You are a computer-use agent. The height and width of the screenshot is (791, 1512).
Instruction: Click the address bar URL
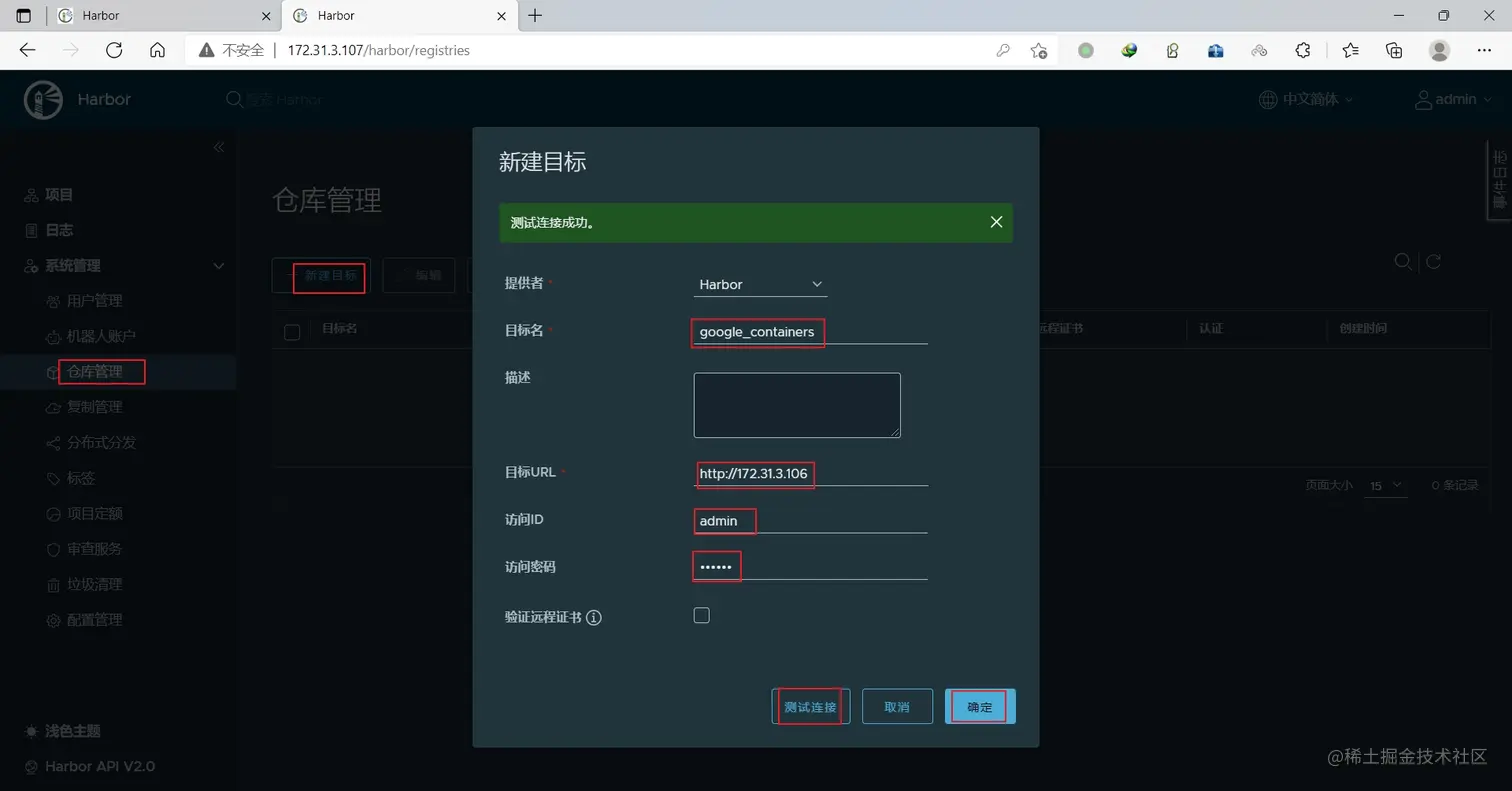[x=378, y=50]
